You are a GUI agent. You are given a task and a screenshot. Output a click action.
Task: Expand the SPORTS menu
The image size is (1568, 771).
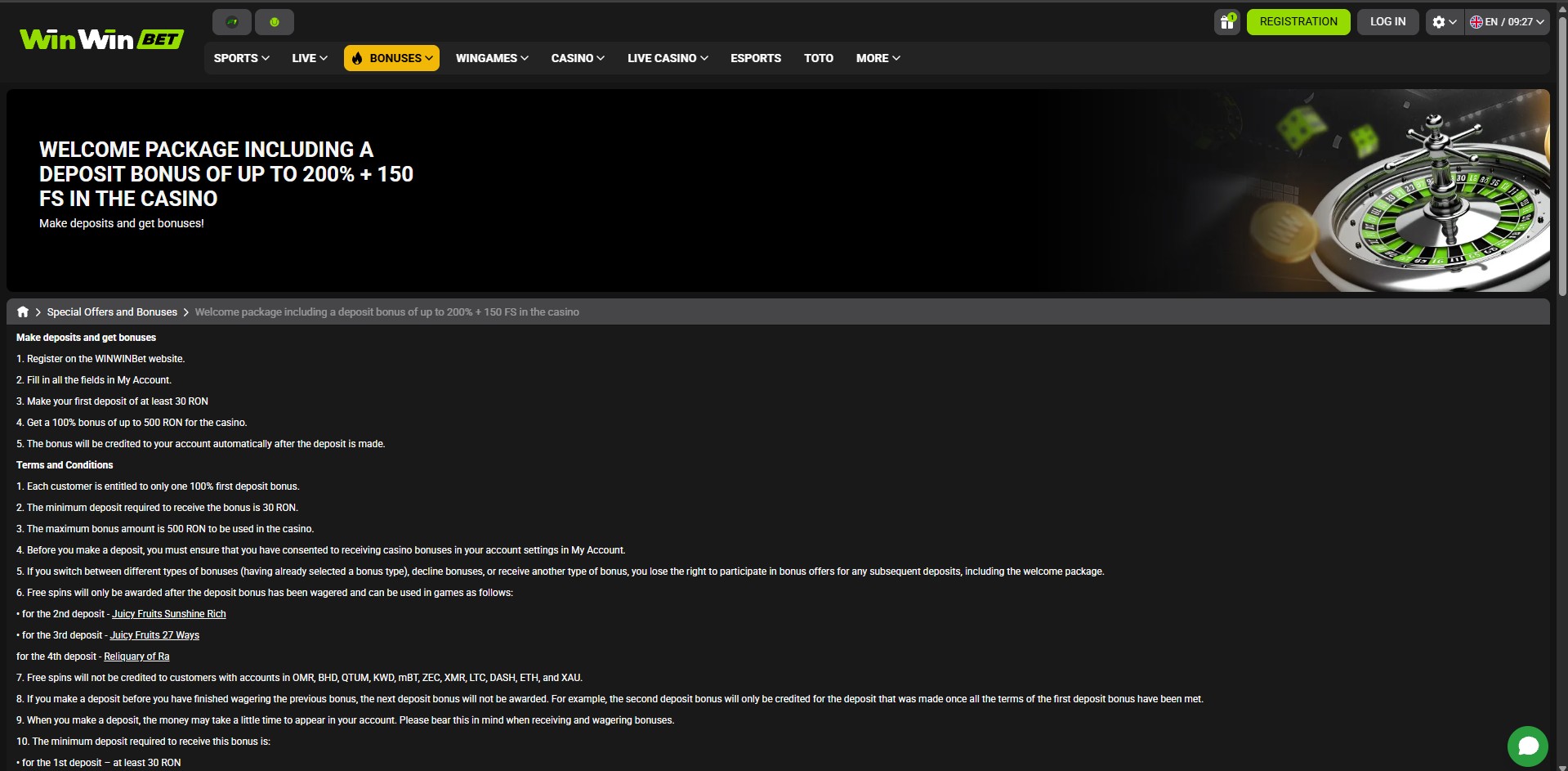click(241, 58)
